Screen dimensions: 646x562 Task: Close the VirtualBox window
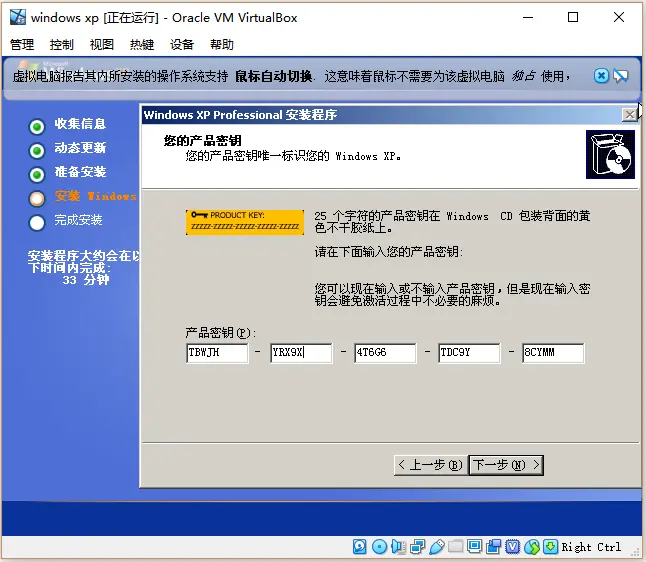click(x=618, y=17)
